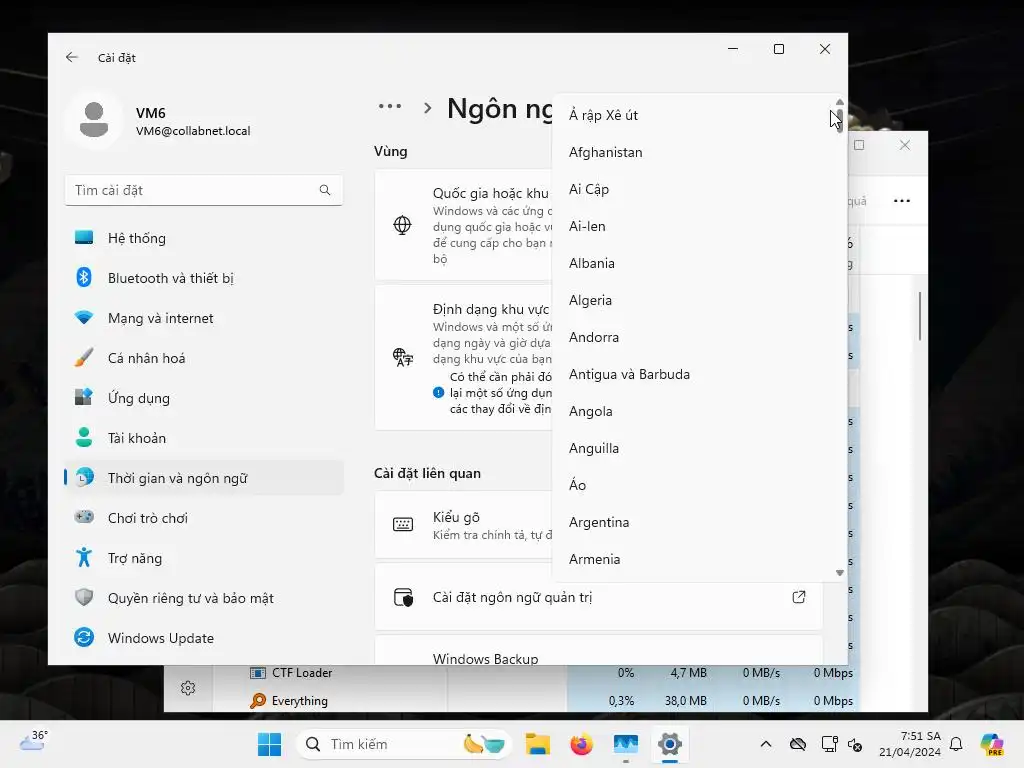The height and width of the screenshot is (768, 1024).
Task: Open the VM6 account profile picture
Action: coord(94,120)
